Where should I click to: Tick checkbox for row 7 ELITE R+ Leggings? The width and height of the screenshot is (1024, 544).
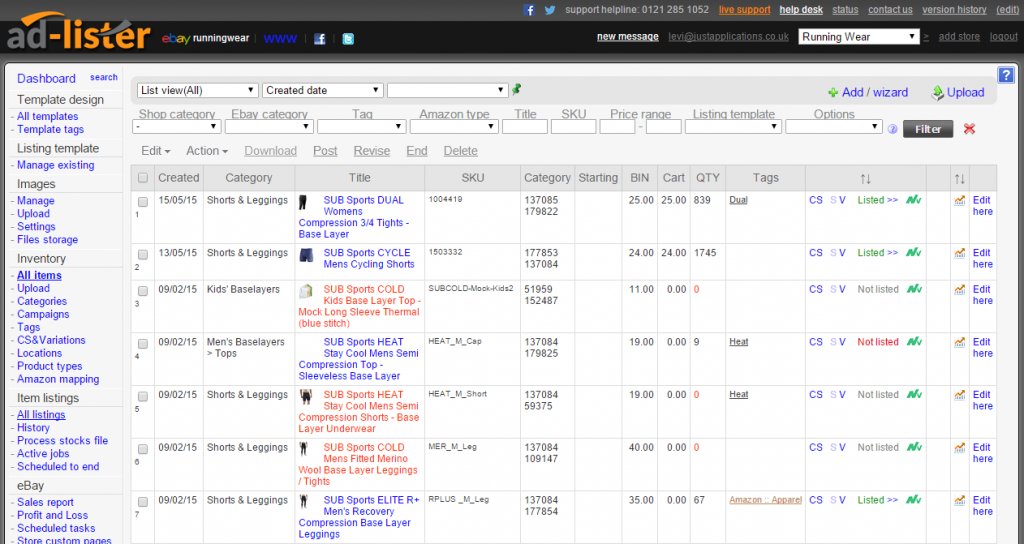(x=143, y=502)
